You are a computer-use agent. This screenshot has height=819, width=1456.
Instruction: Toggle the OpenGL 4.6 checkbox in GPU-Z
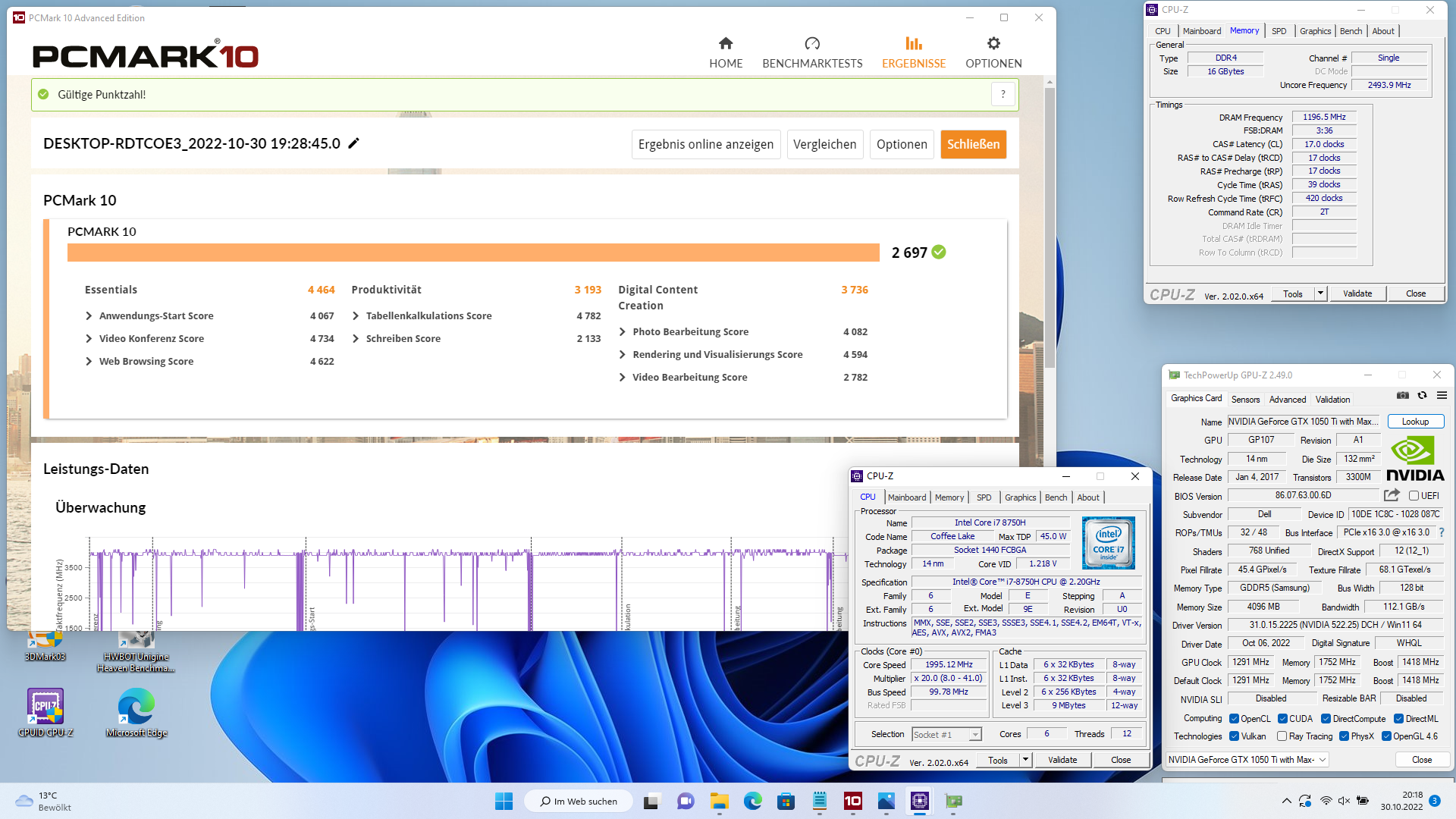click(1386, 736)
